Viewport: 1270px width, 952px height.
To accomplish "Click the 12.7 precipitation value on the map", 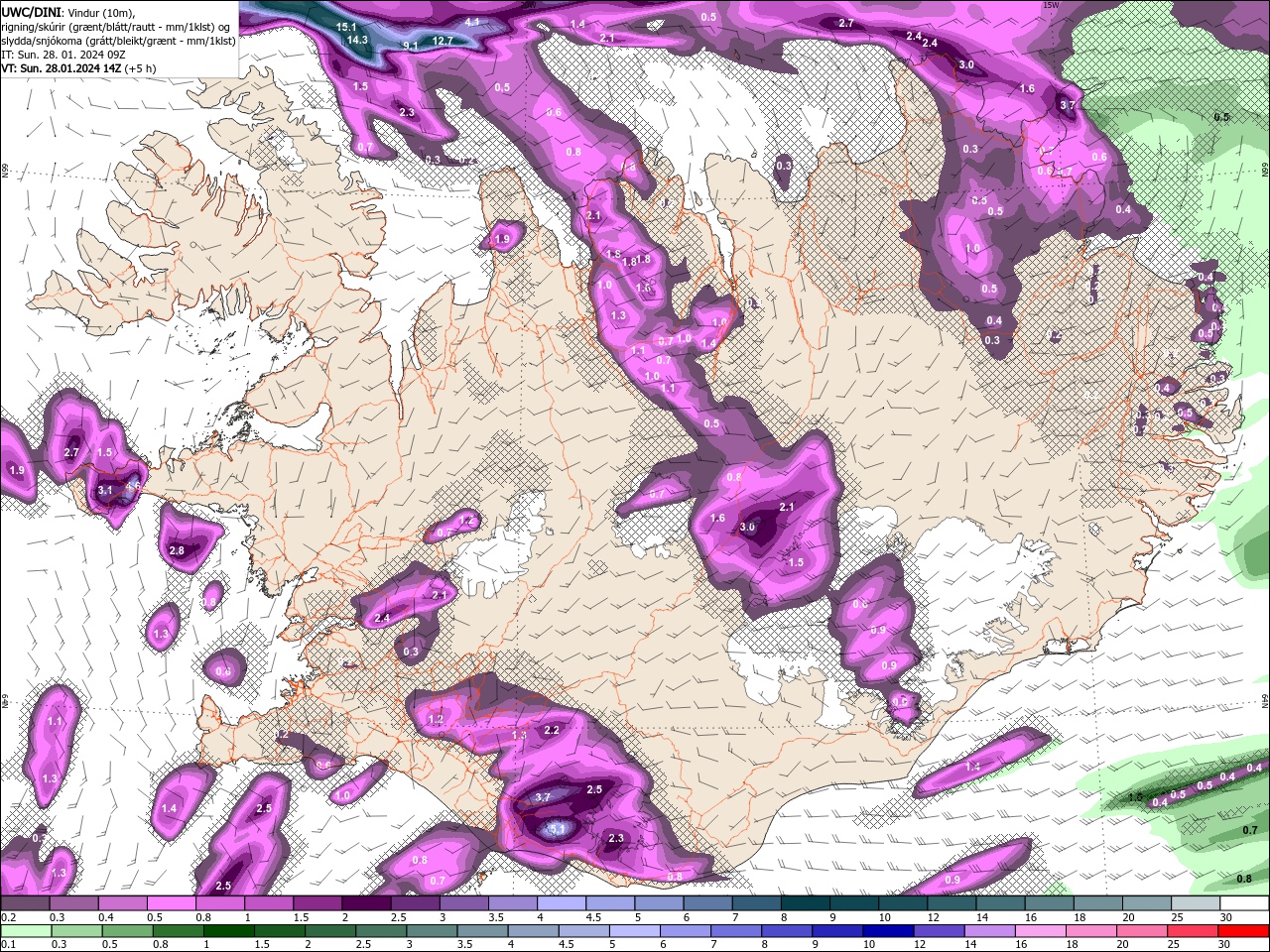I will [x=443, y=41].
